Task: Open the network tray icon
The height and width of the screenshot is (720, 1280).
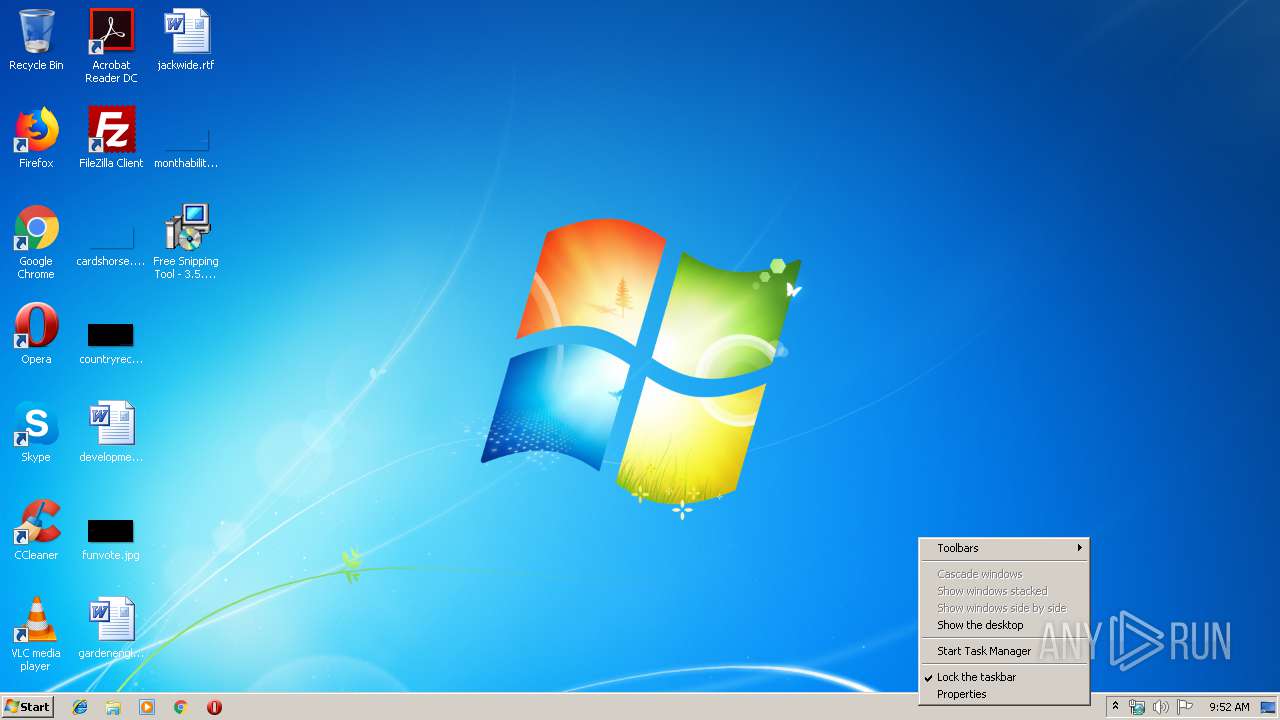Action: click(1137, 707)
